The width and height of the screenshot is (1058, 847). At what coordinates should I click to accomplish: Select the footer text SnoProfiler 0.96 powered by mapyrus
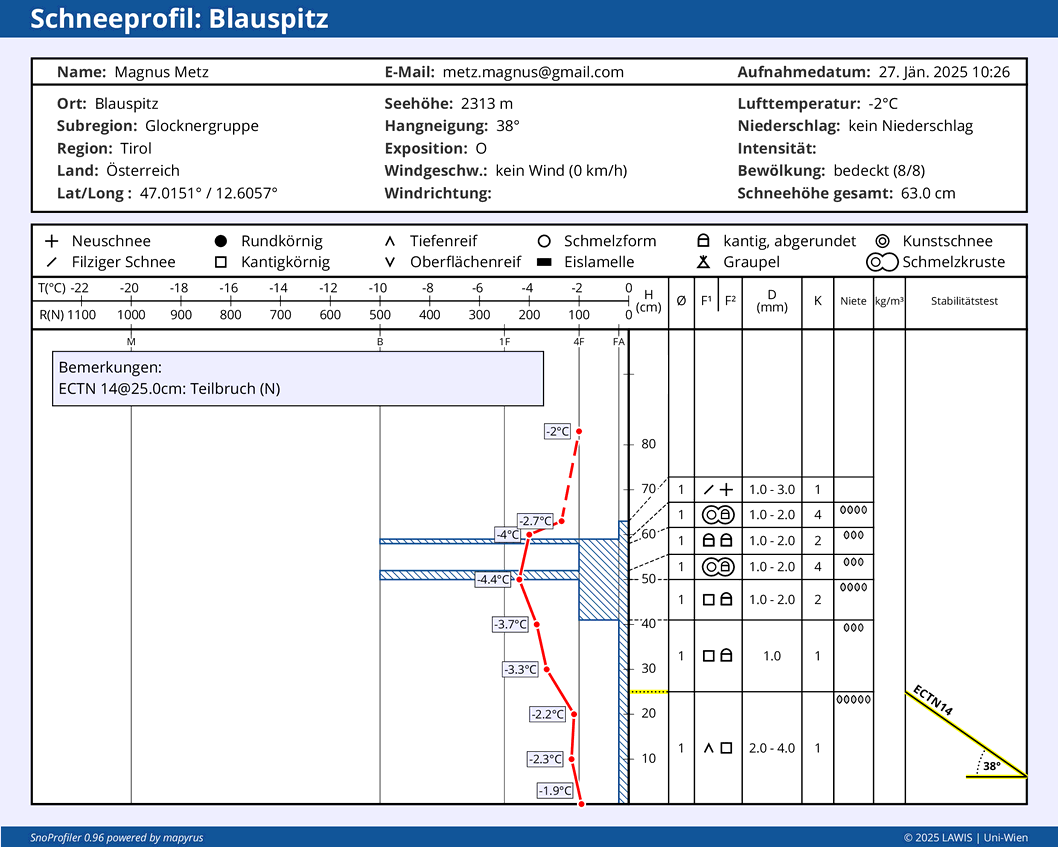[117, 838]
